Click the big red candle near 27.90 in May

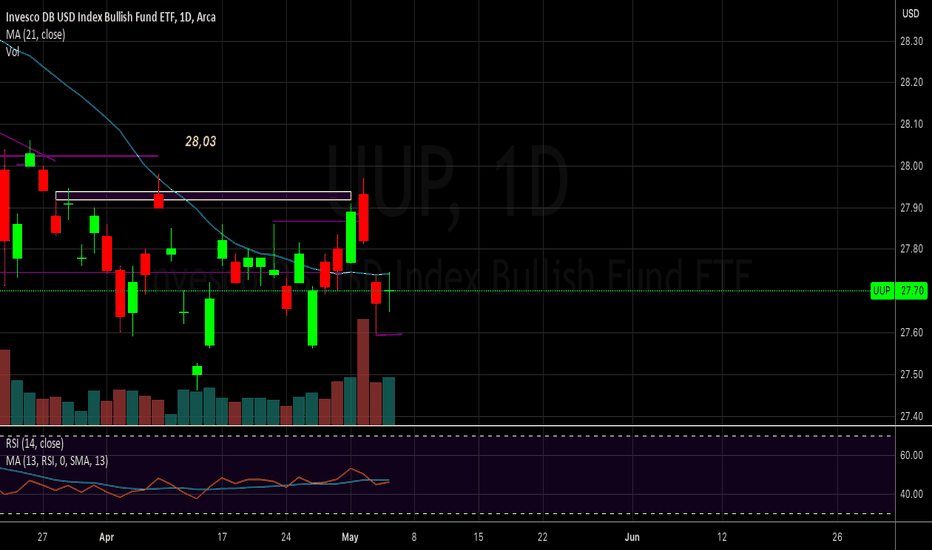point(363,218)
